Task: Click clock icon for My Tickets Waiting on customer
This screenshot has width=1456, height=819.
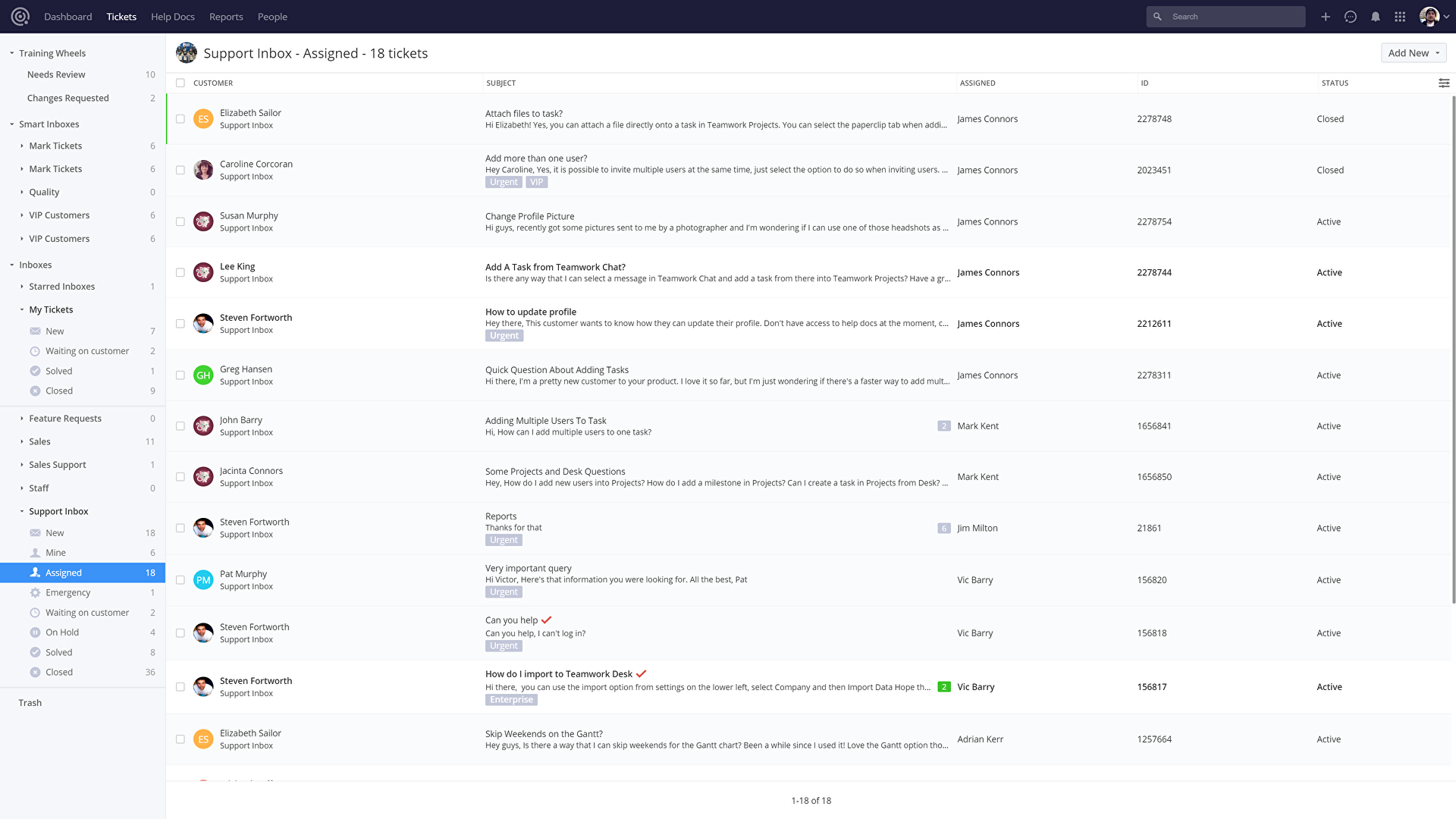Action: [35, 351]
